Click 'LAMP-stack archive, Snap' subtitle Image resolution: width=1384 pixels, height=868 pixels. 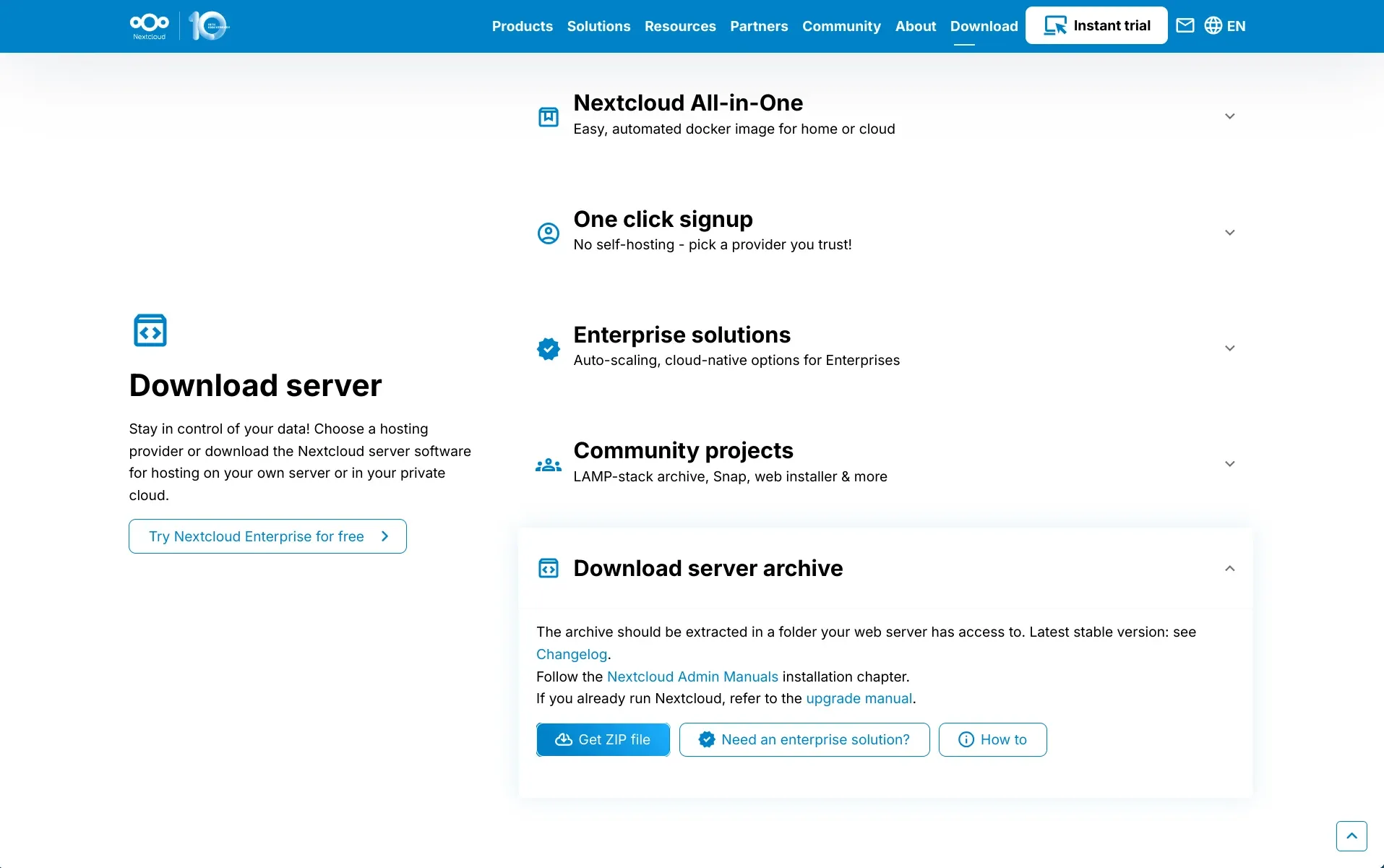(730, 476)
